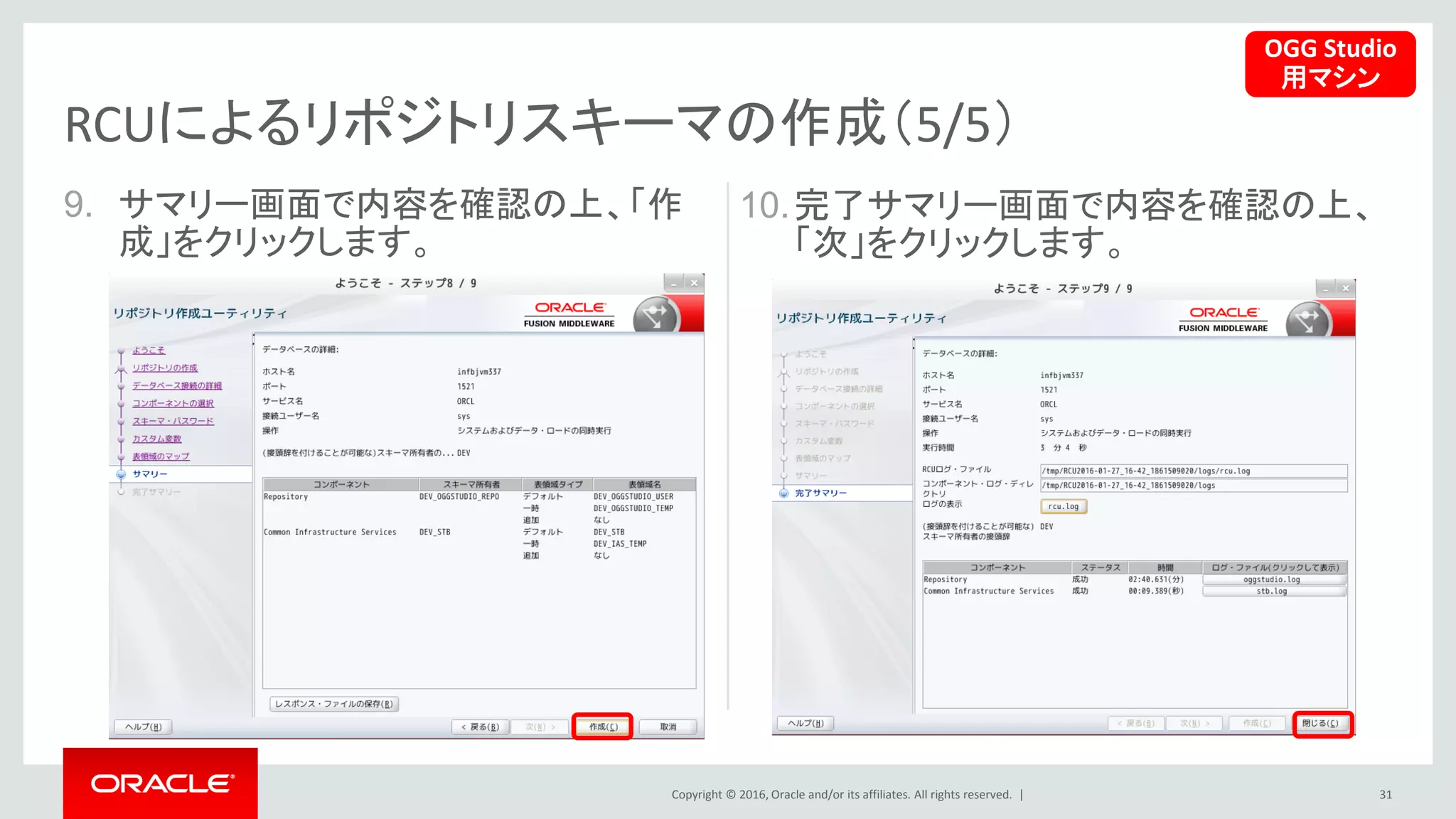Click 表領域タイプ column header
This screenshot has width=1456, height=819.
558,484
